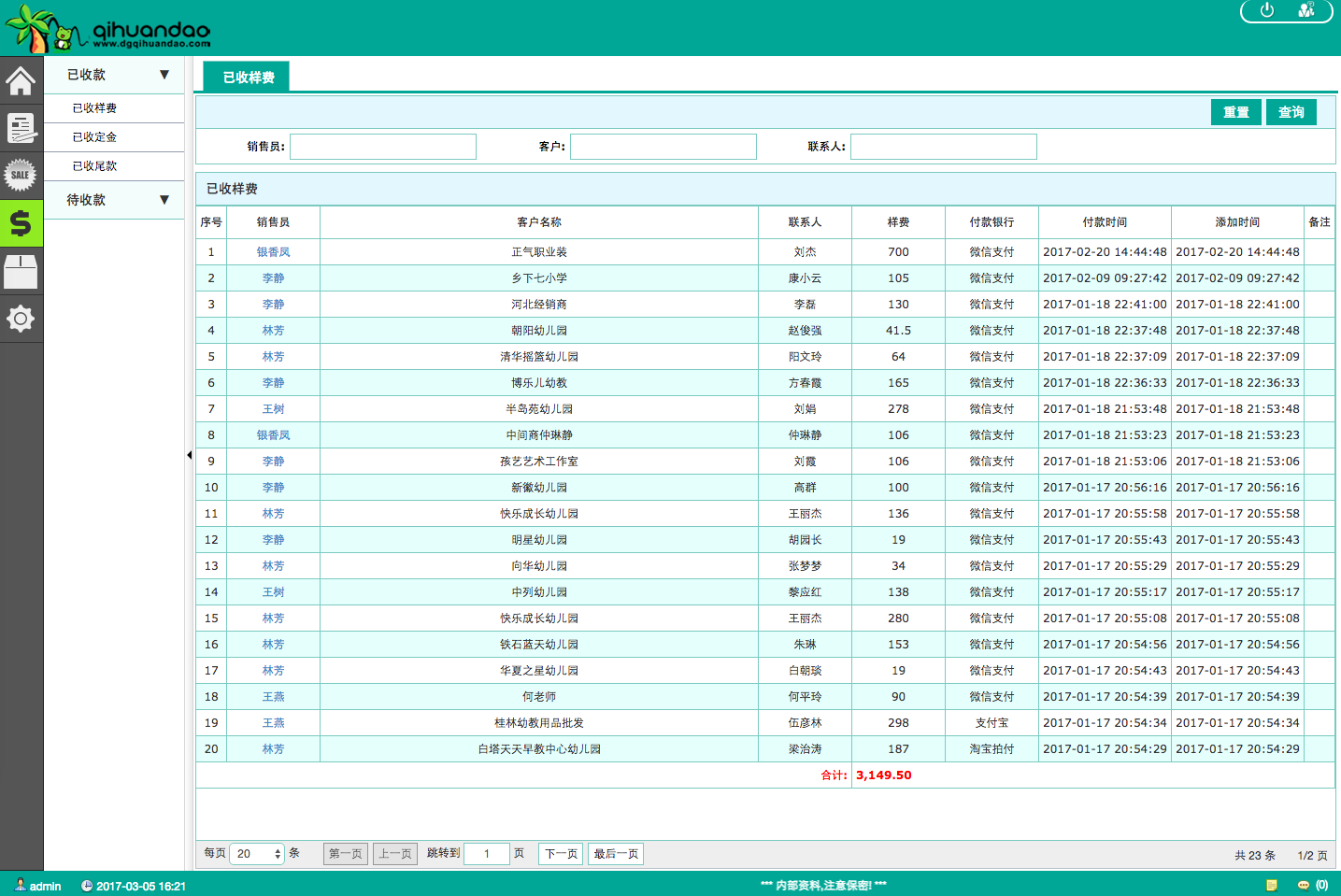Open the gear settings icon
Image resolution: width=1341 pixels, height=896 pixels.
point(21,319)
